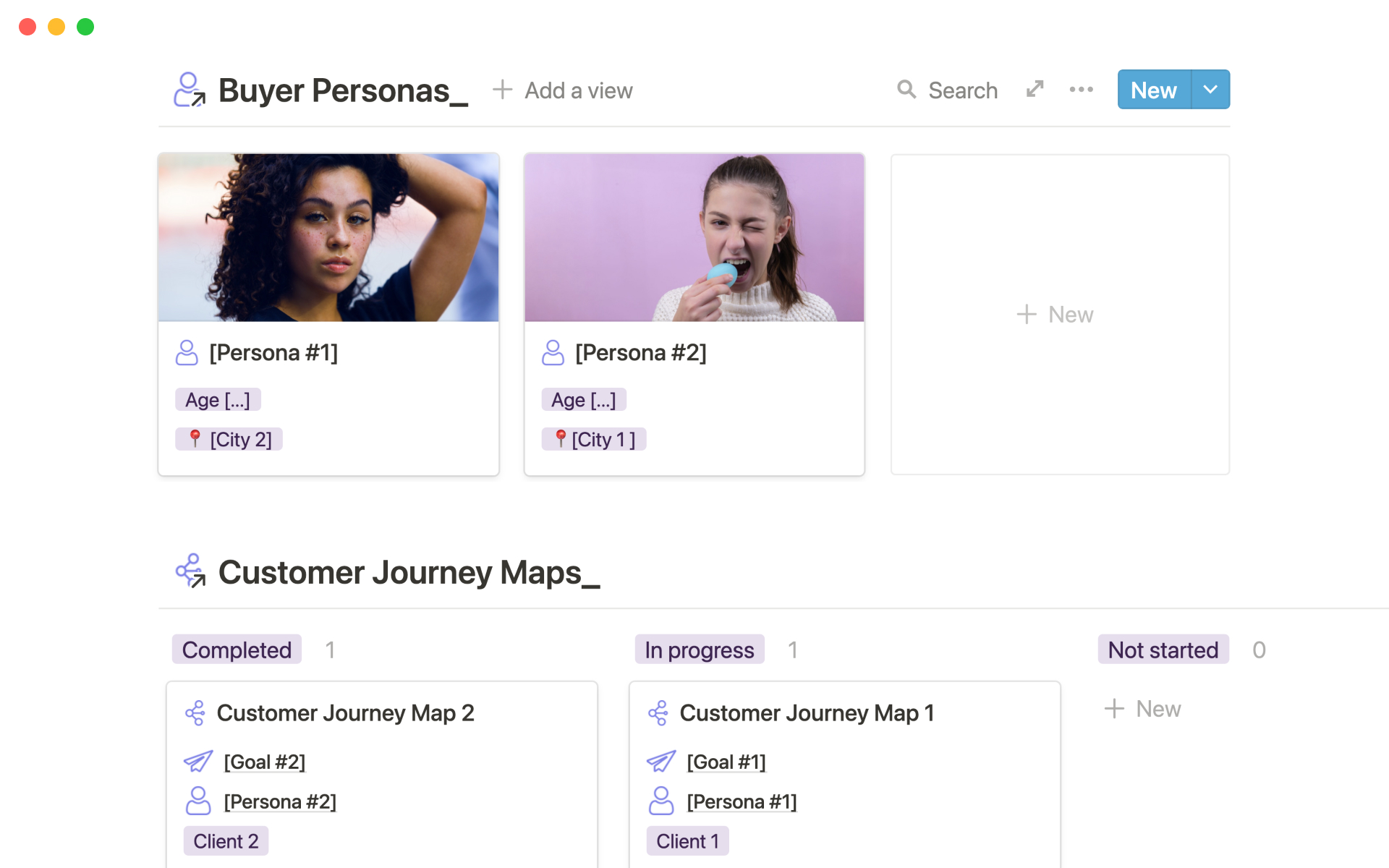Viewport: 1389px width, 868px height.
Task: Click the Customer Journey Maps linked icon
Action: [x=191, y=571]
